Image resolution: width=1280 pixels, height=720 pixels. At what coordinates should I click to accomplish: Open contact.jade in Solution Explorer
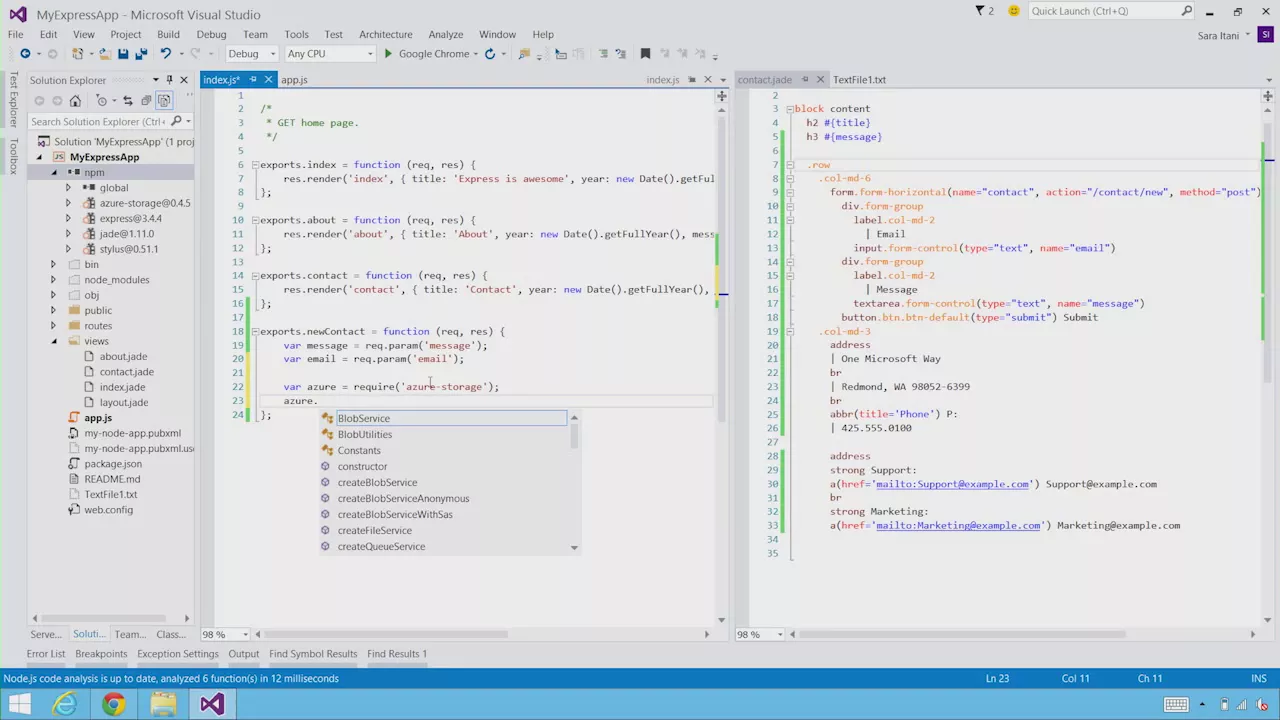[x=126, y=372]
